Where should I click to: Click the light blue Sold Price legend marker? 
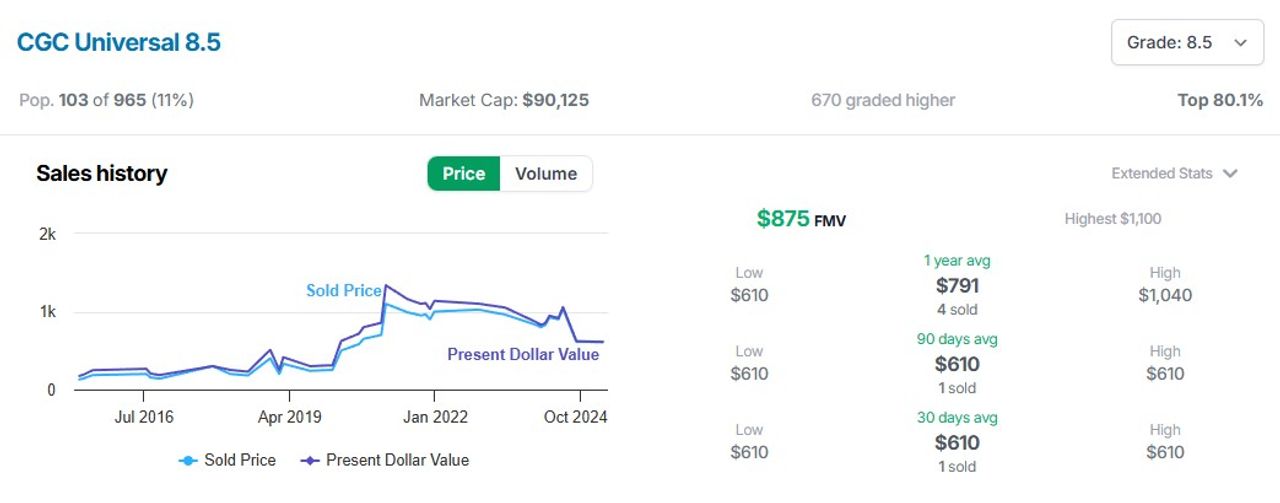188,460
